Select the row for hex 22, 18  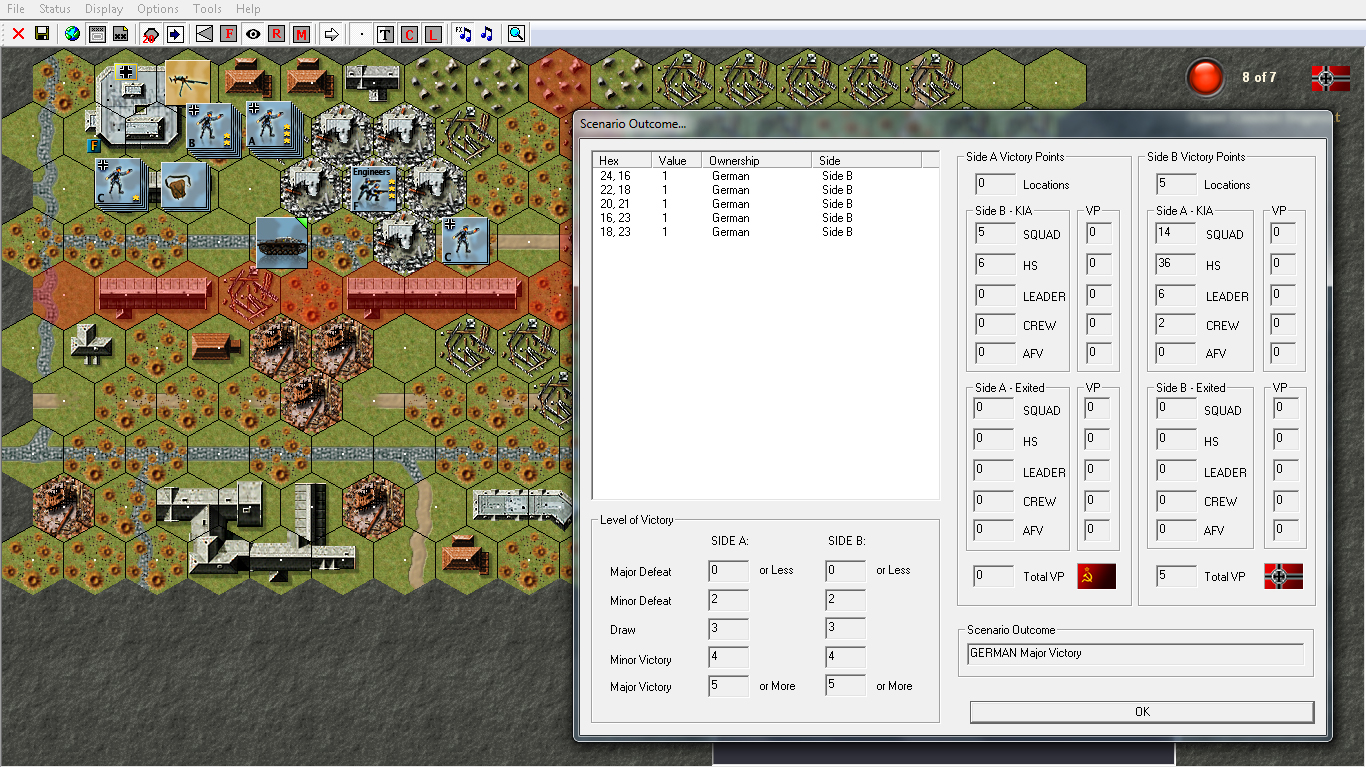click(x=765, y=190)
